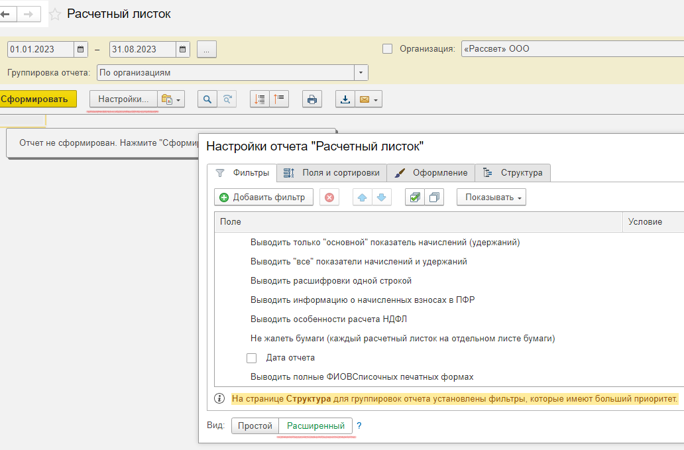Open help question mark near Вид
This screenshot has height=450, width=684.
pos(359,426)
